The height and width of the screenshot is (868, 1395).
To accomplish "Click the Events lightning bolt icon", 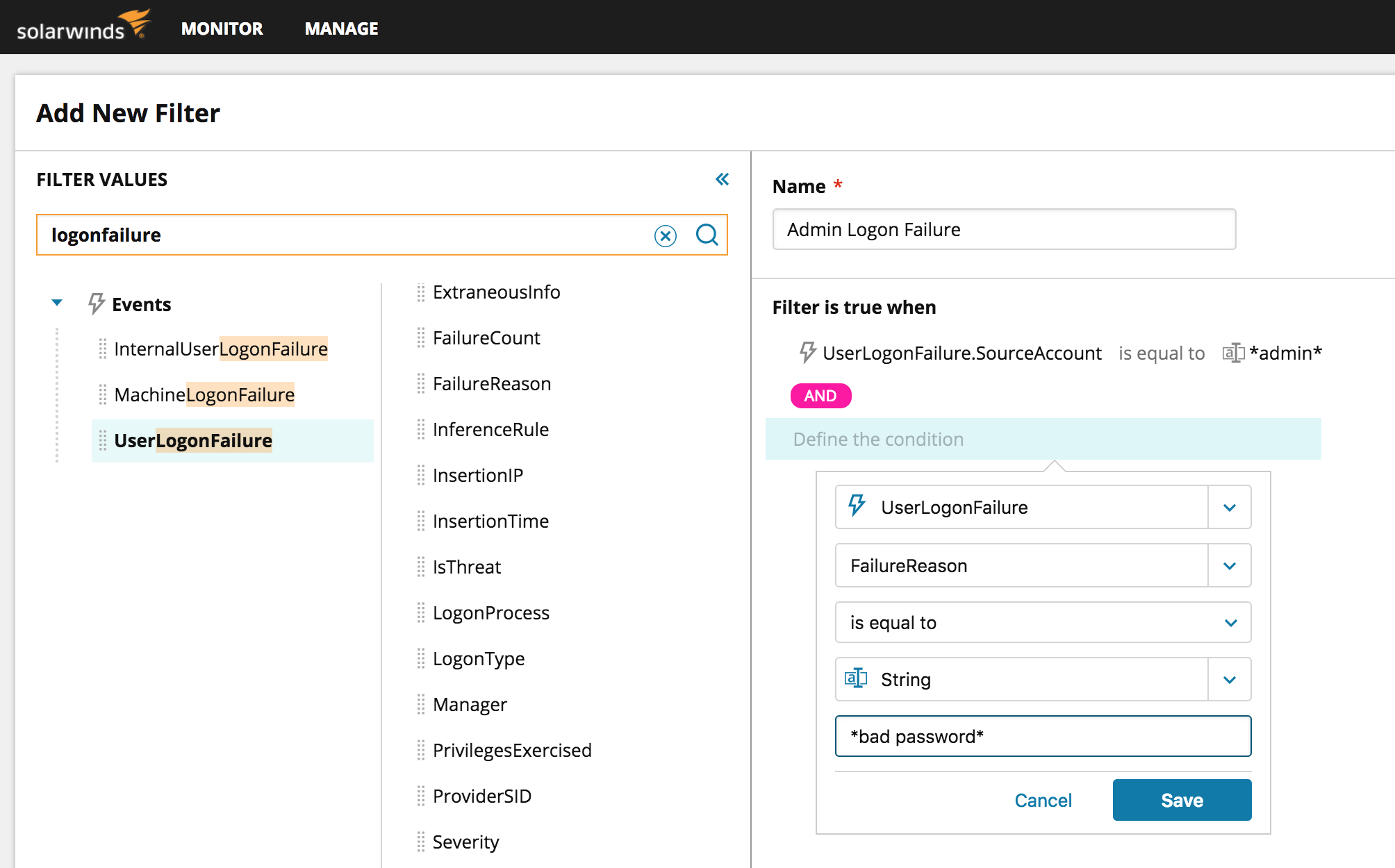I will pos(96,304).
